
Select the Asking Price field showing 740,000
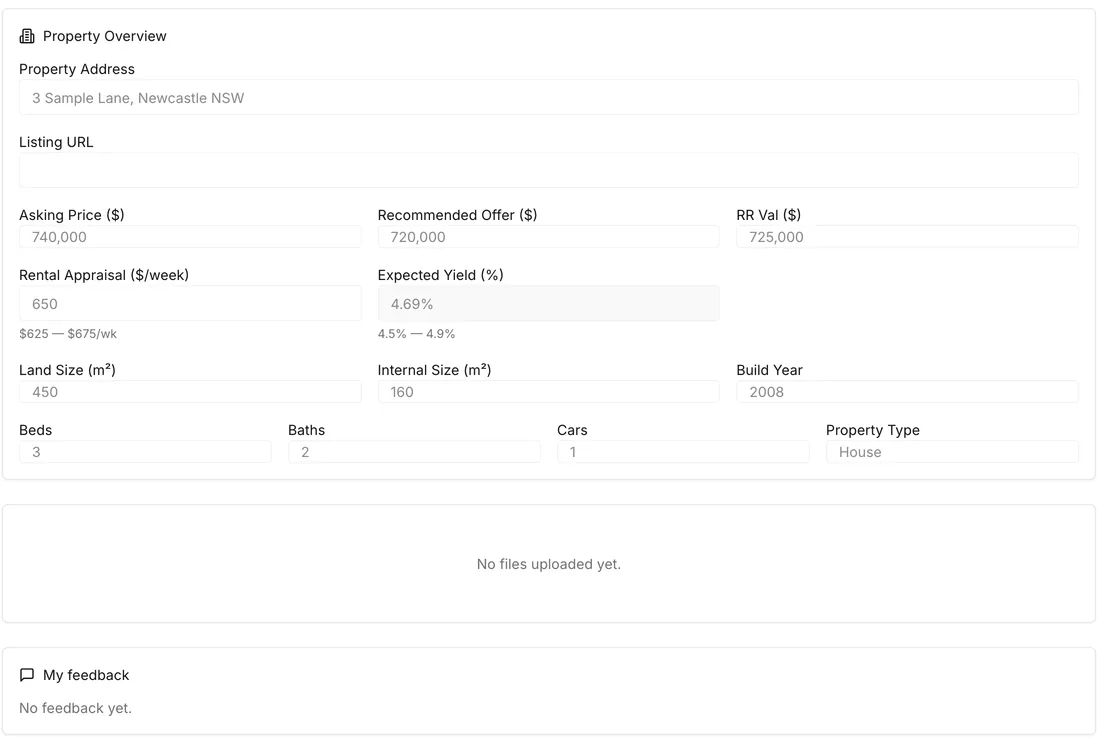(x=190, y=237)
